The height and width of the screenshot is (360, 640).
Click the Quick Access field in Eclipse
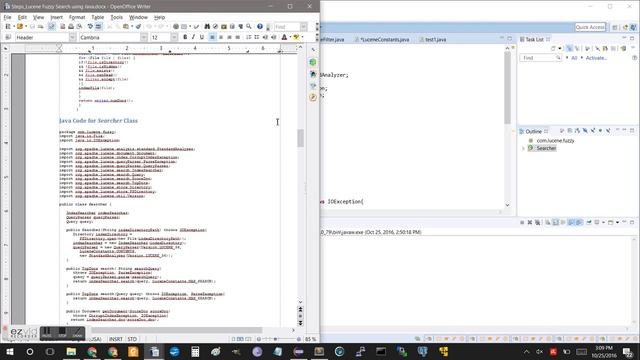coord(590,27)
